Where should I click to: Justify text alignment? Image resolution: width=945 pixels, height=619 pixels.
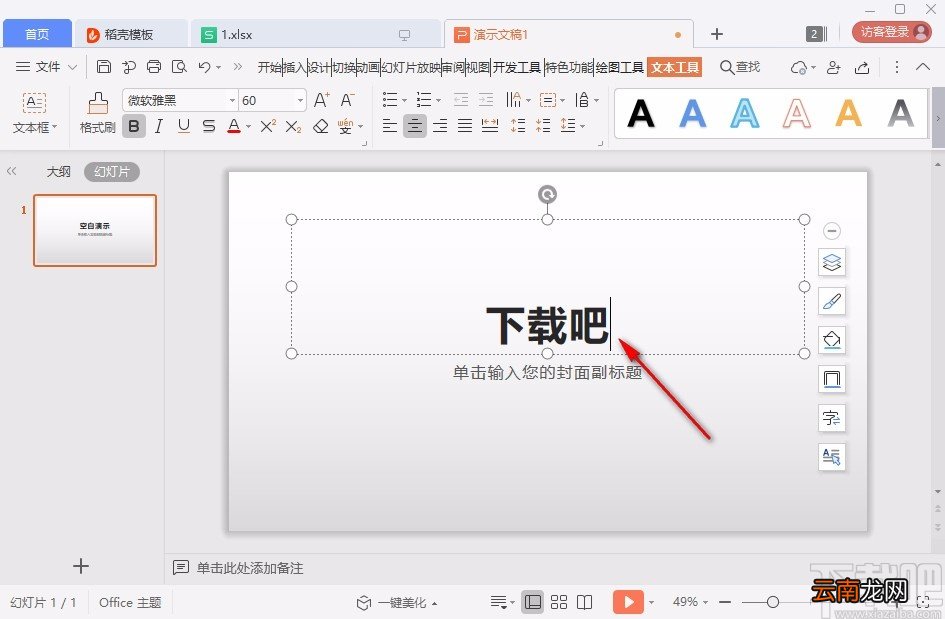[x=465, y=126]
